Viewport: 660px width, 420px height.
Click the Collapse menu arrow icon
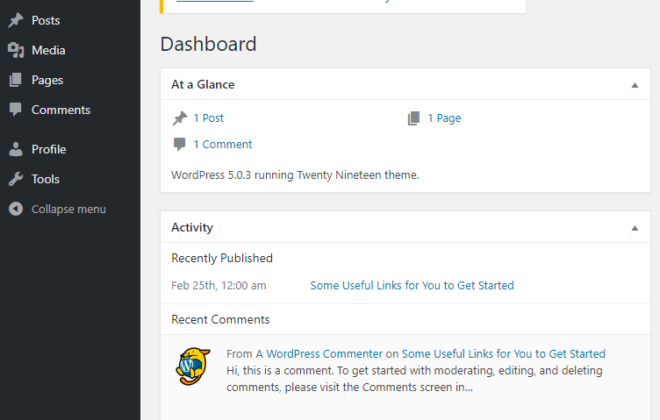[16, 209]
